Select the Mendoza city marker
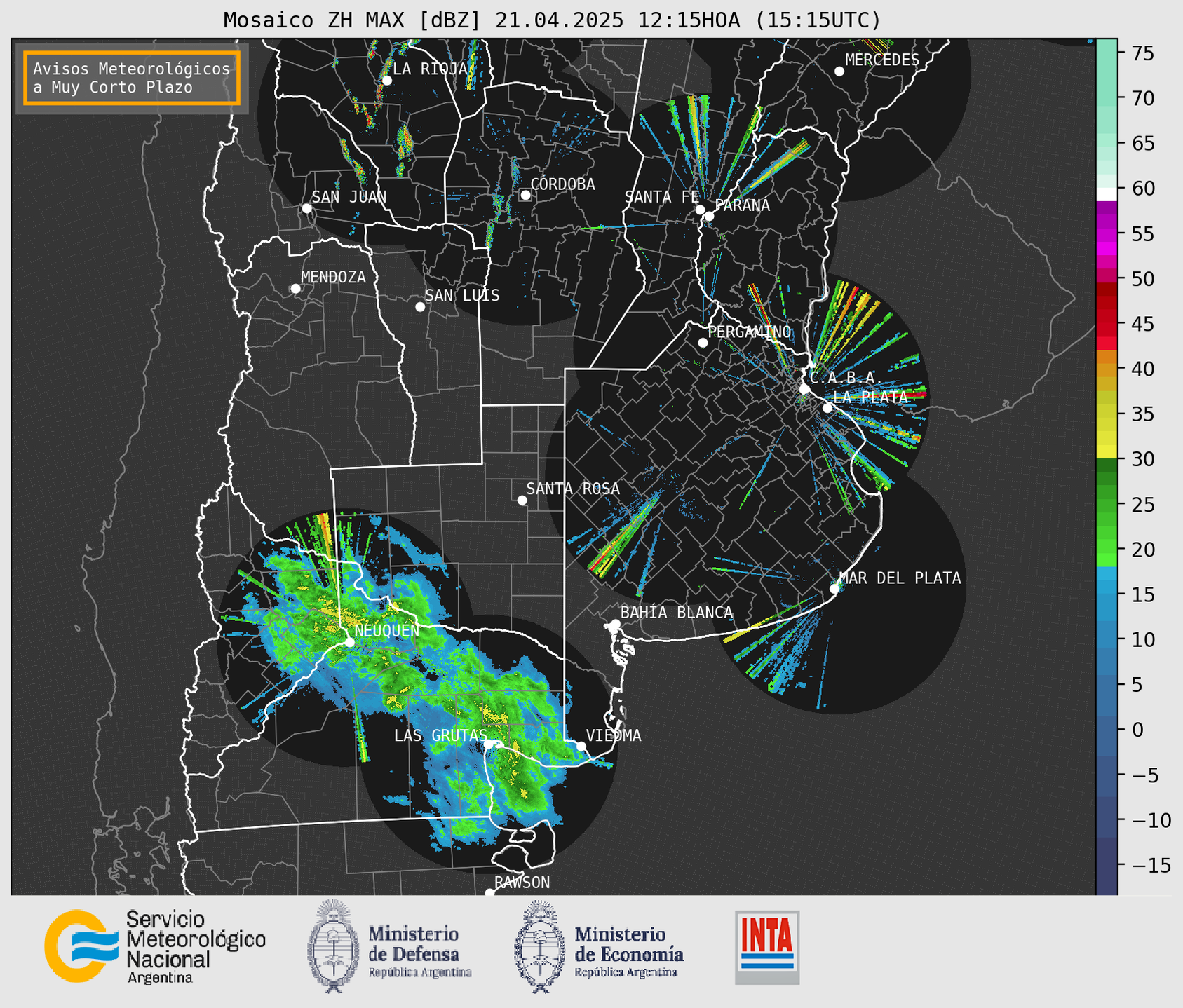1183x1008 pixels. (295, 289)
